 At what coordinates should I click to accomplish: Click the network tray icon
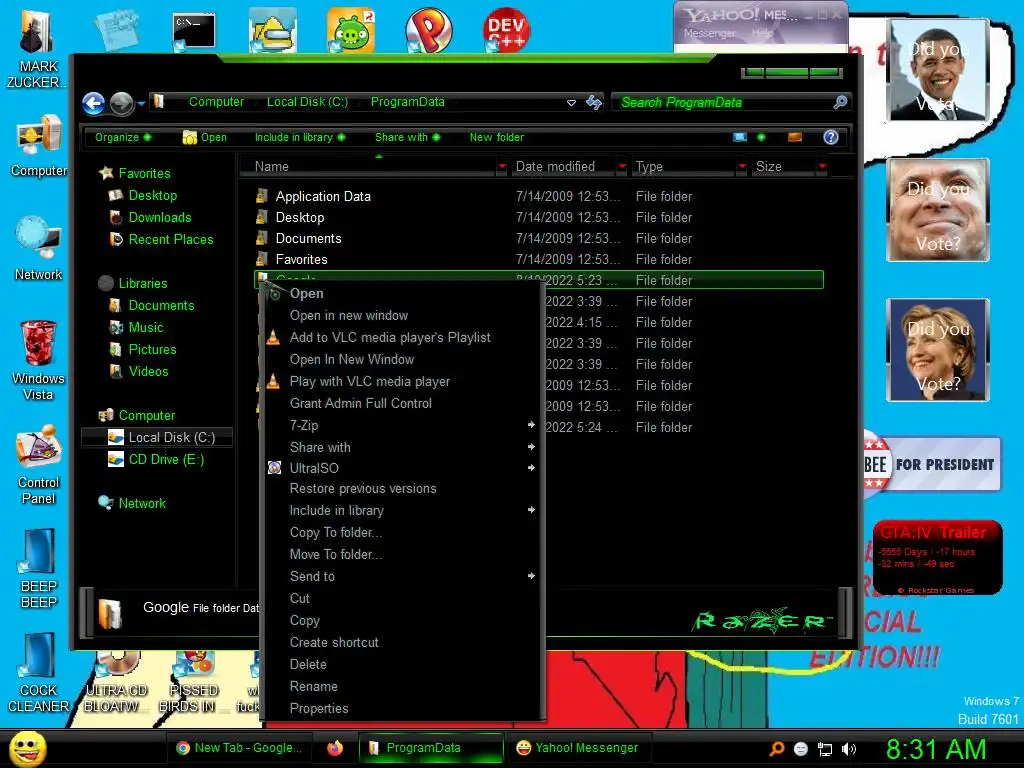[825, 749]
